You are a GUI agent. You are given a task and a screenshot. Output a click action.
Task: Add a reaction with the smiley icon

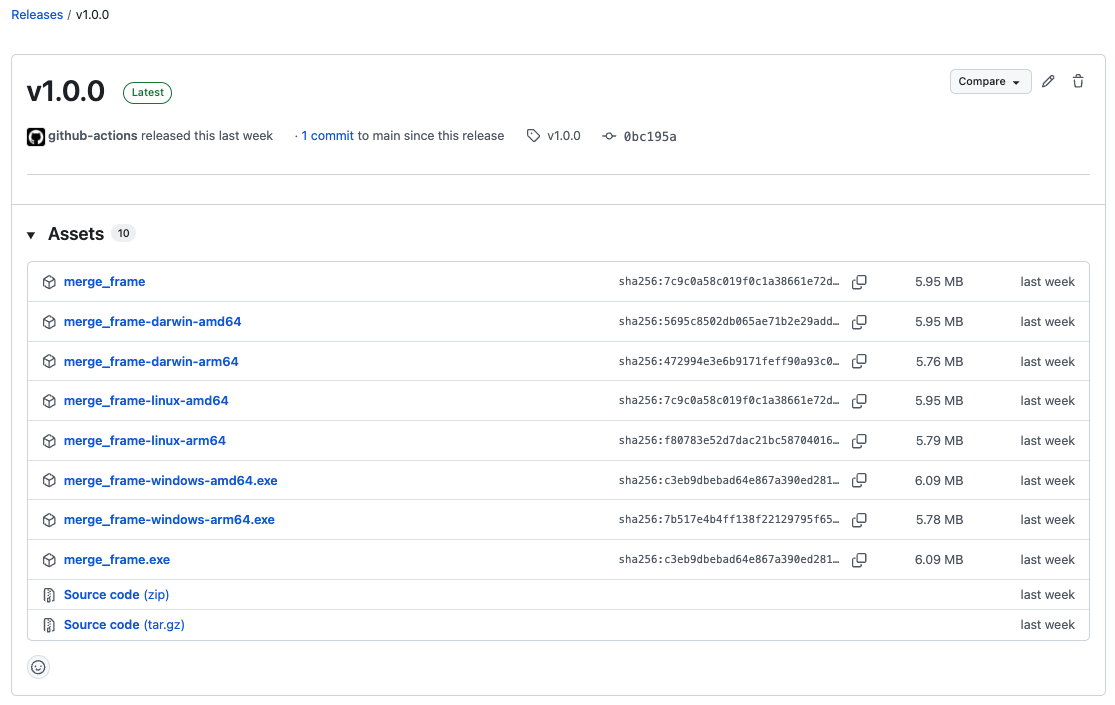(x=38, y=667)
